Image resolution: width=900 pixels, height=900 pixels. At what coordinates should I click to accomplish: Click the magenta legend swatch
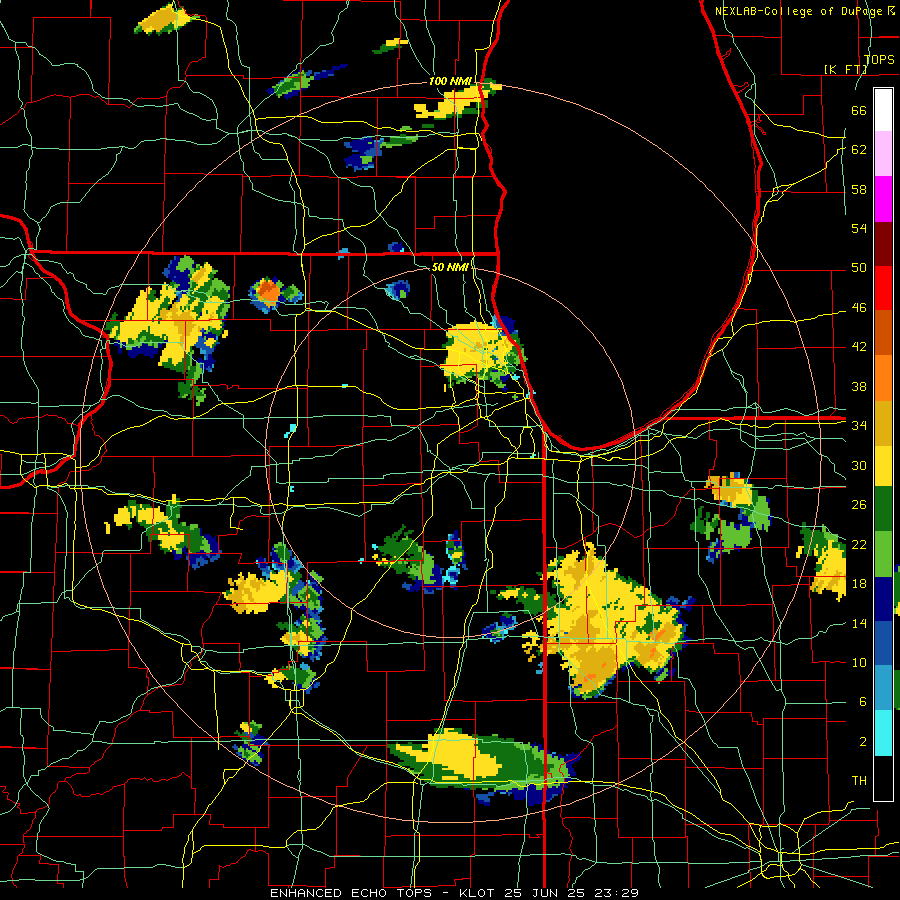coord(883,199)
